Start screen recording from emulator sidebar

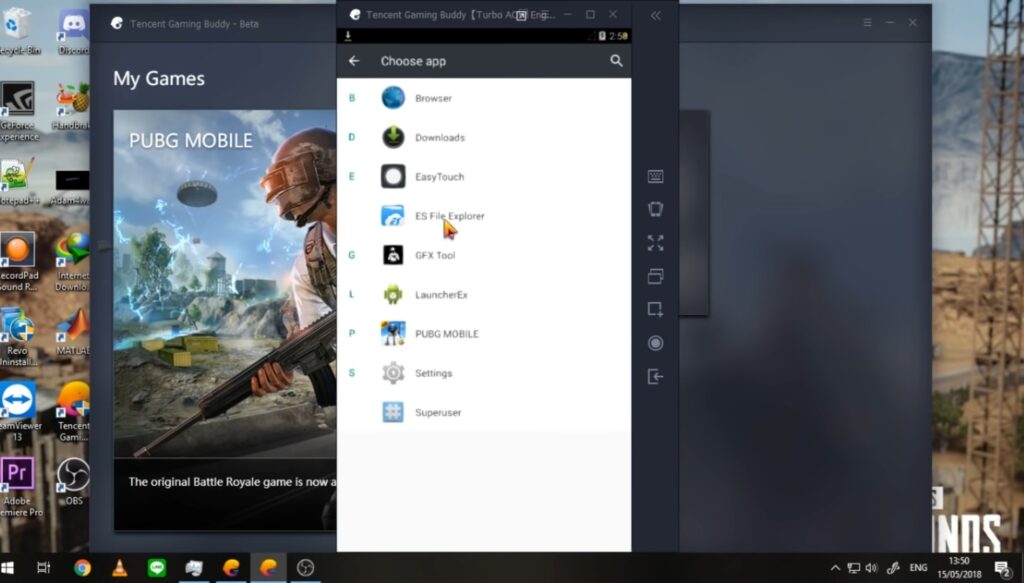pos(655,343)
